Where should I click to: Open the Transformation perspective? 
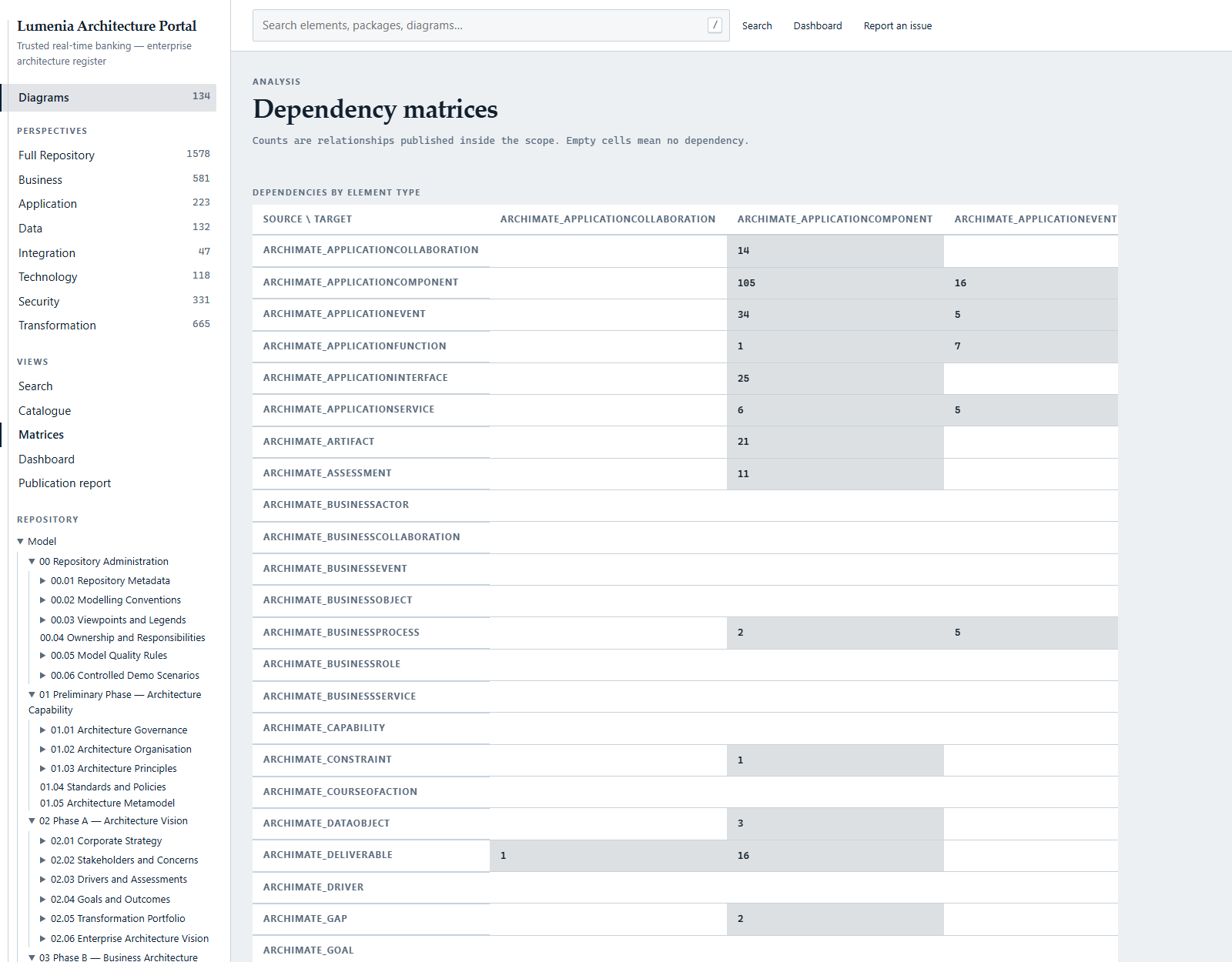click(114, 325)
